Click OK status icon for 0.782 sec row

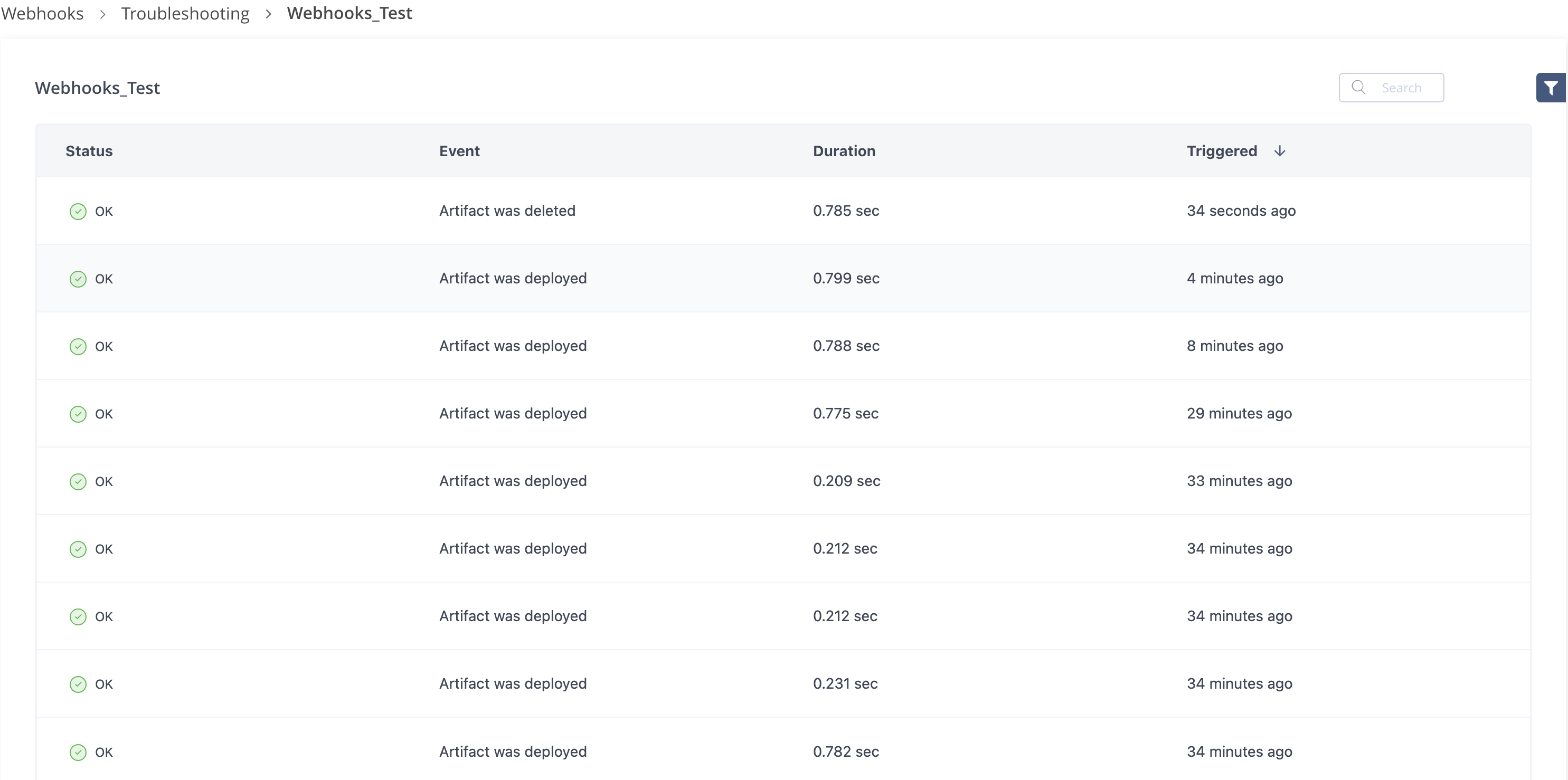[78, 752]
